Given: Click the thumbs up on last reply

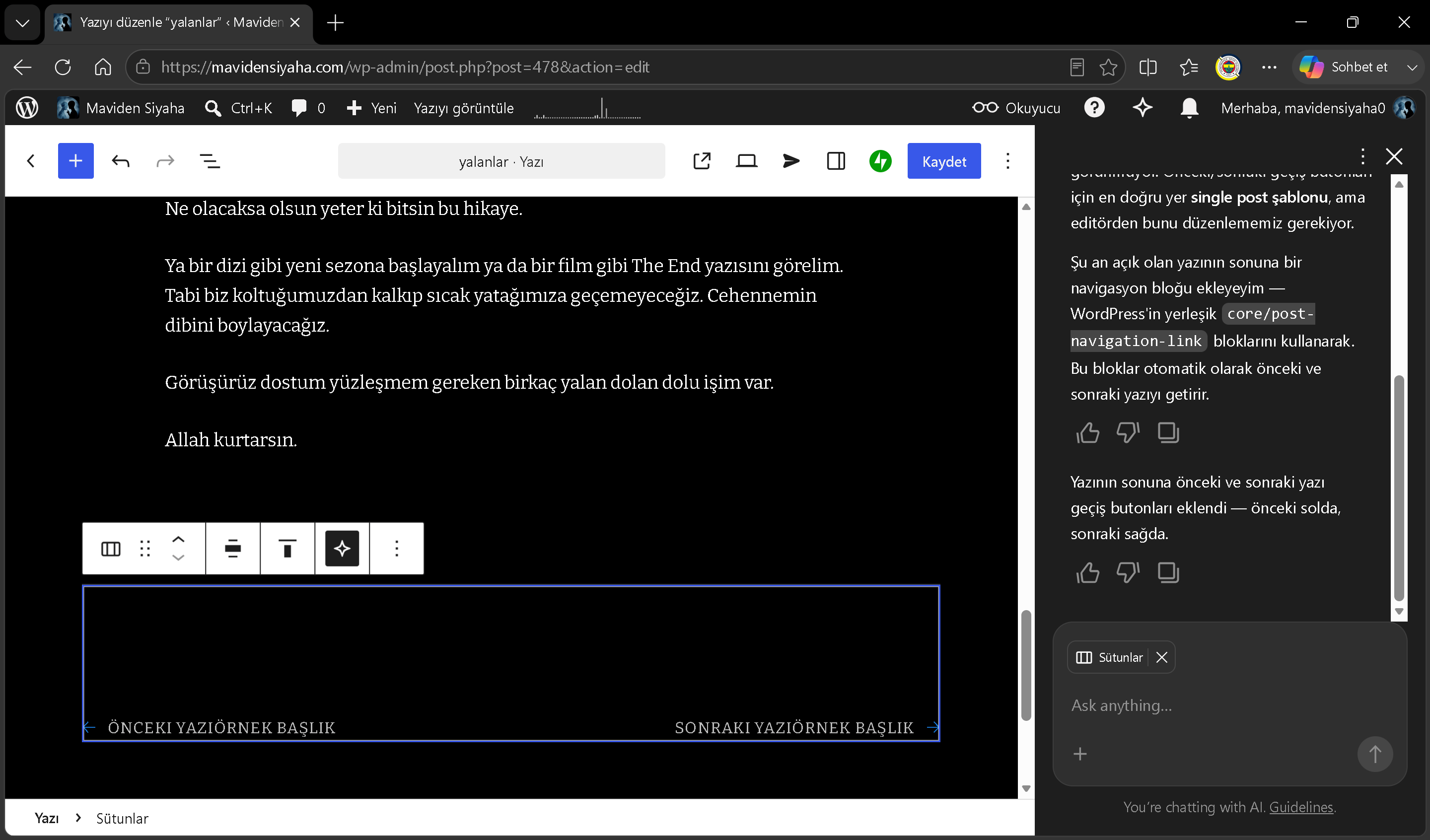Looking at the screenshot, I should pos(1087,573).
